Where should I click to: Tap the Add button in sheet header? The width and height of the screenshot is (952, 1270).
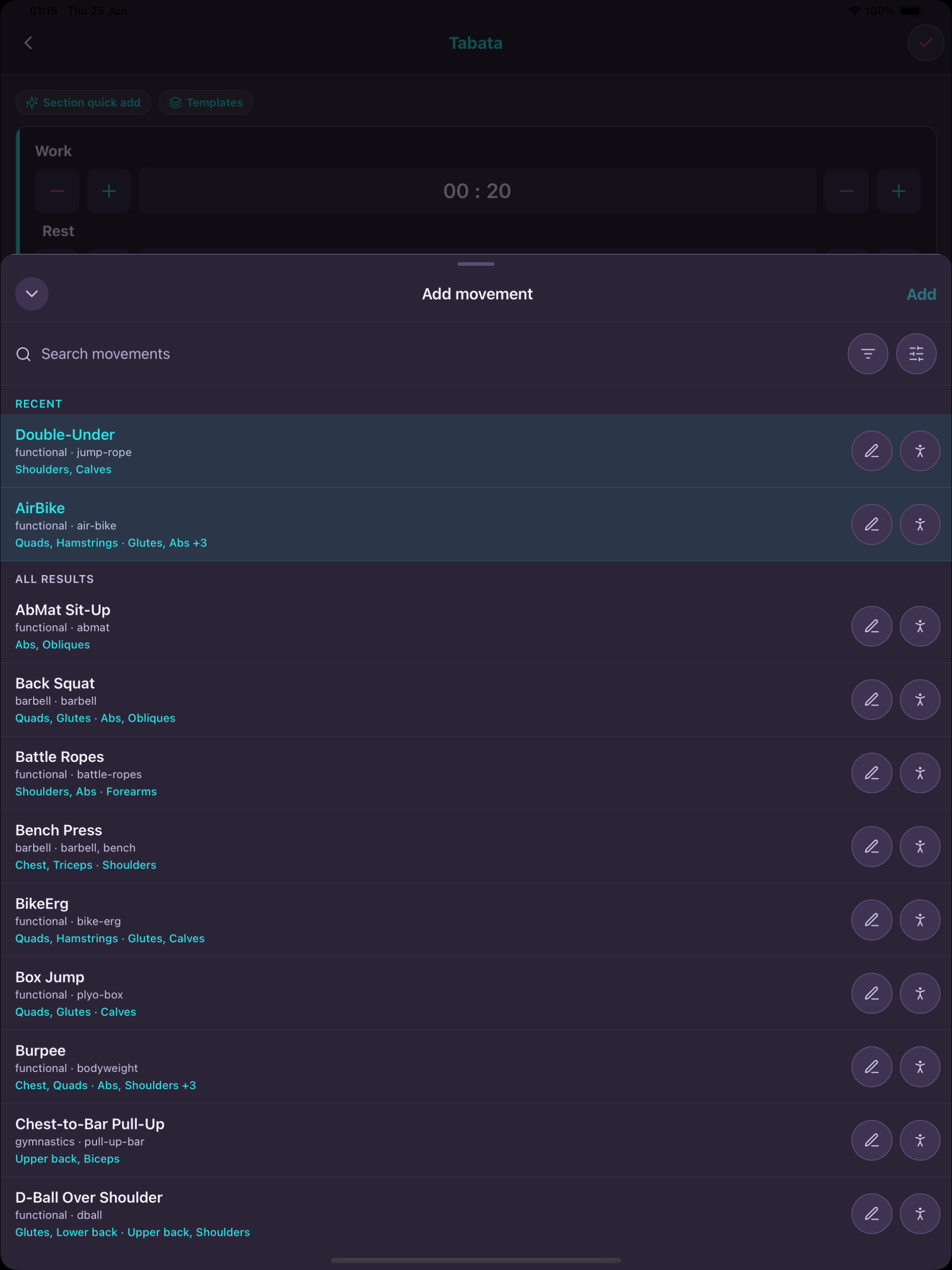click(921, 294)
